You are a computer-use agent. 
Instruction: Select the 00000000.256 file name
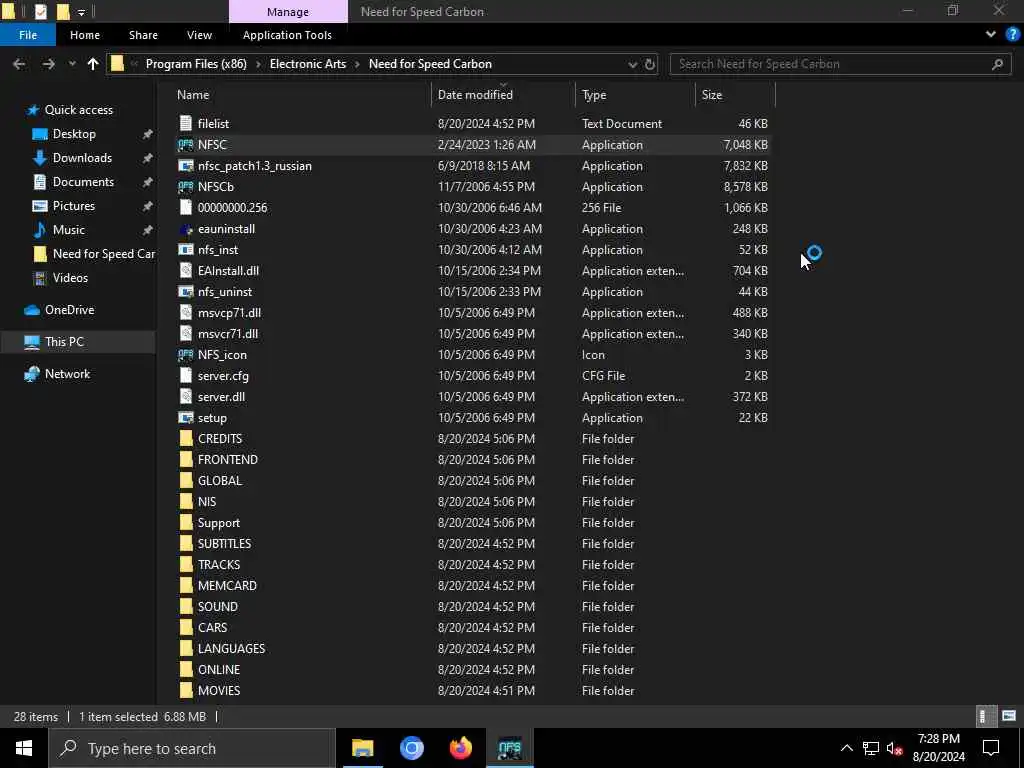[232, 208]
